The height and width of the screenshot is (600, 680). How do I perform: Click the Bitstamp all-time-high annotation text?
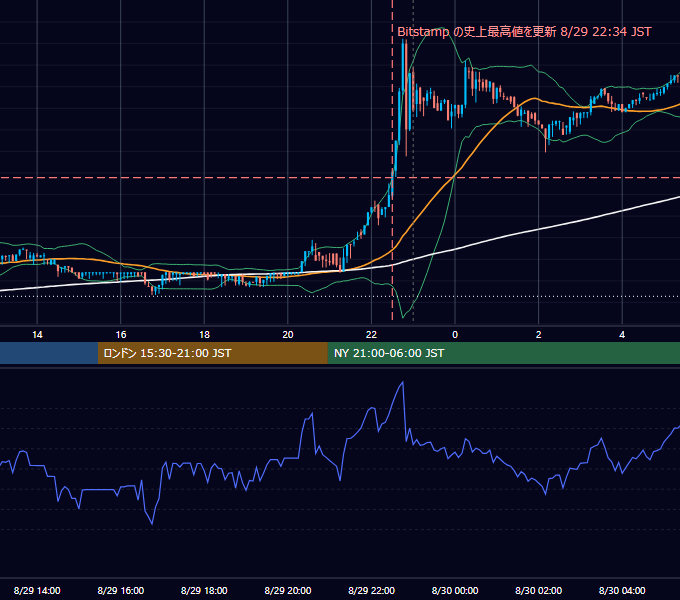[524, 32]
